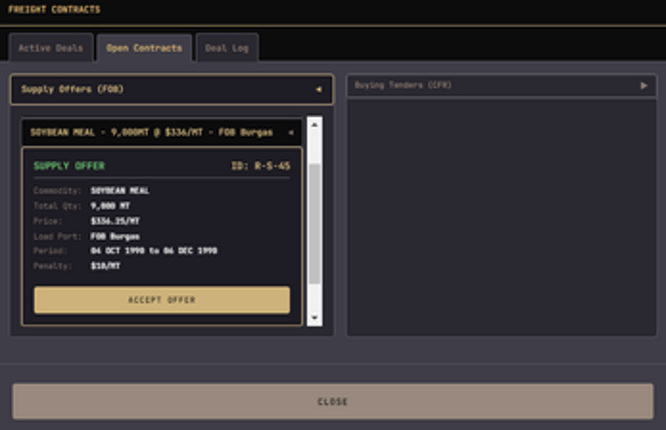666x430 pixels.
Task: Collapse the Soybean Meal 9,000MT offer row
Action: (x=150, y=132)
